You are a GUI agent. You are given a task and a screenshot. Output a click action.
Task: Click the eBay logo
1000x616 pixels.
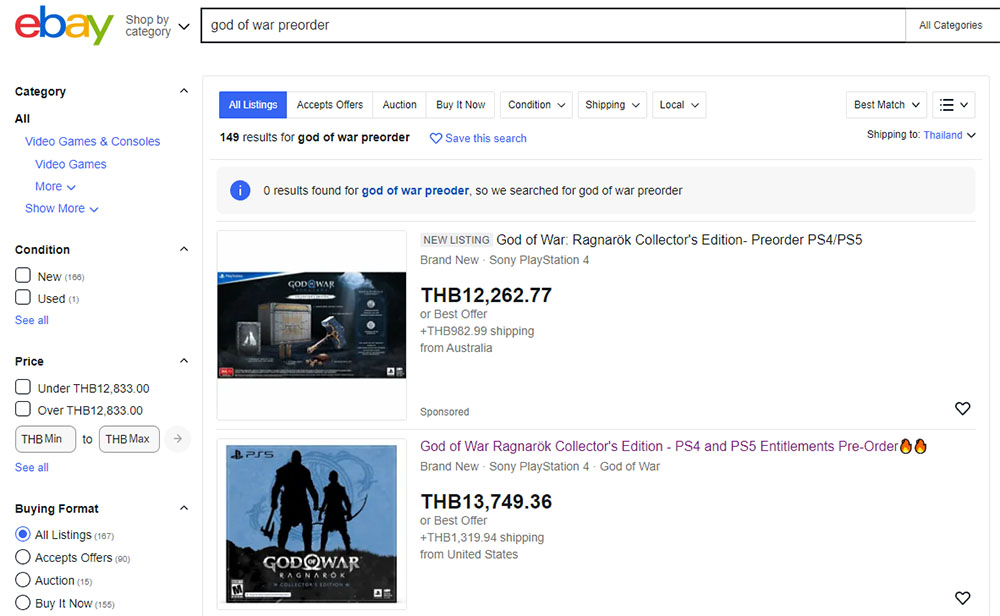click(x=64, y=25)
